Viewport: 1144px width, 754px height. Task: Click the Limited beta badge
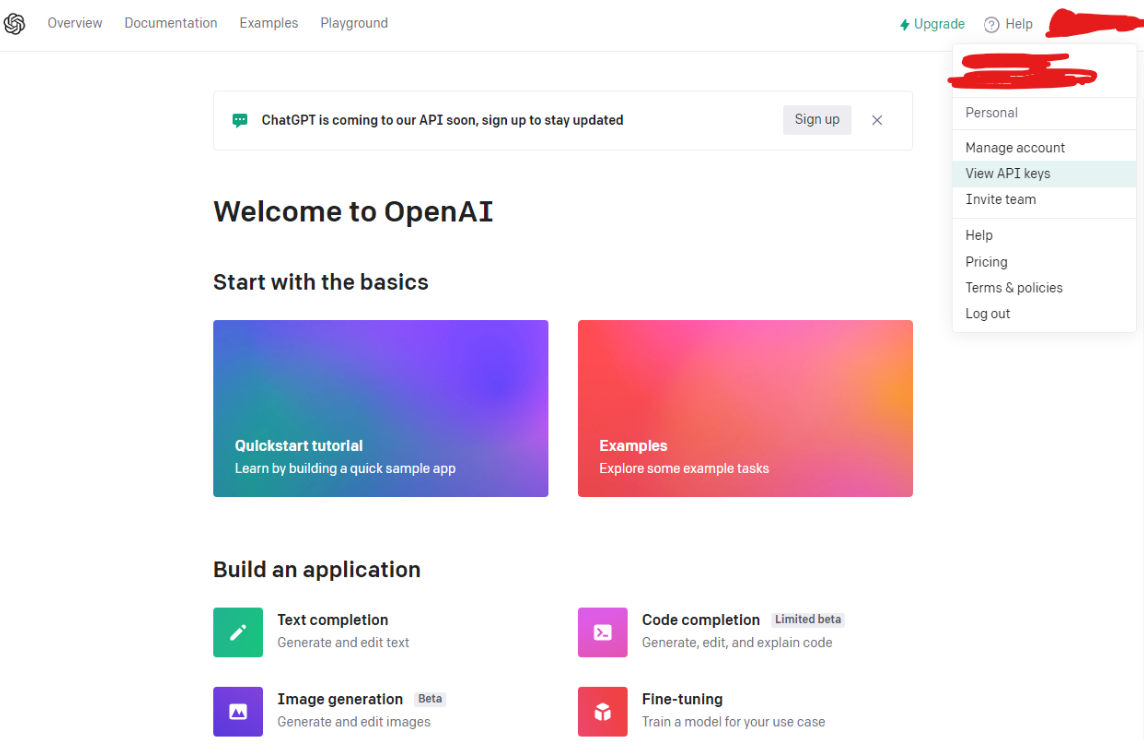pyautogui.click(x=808, y=620)
